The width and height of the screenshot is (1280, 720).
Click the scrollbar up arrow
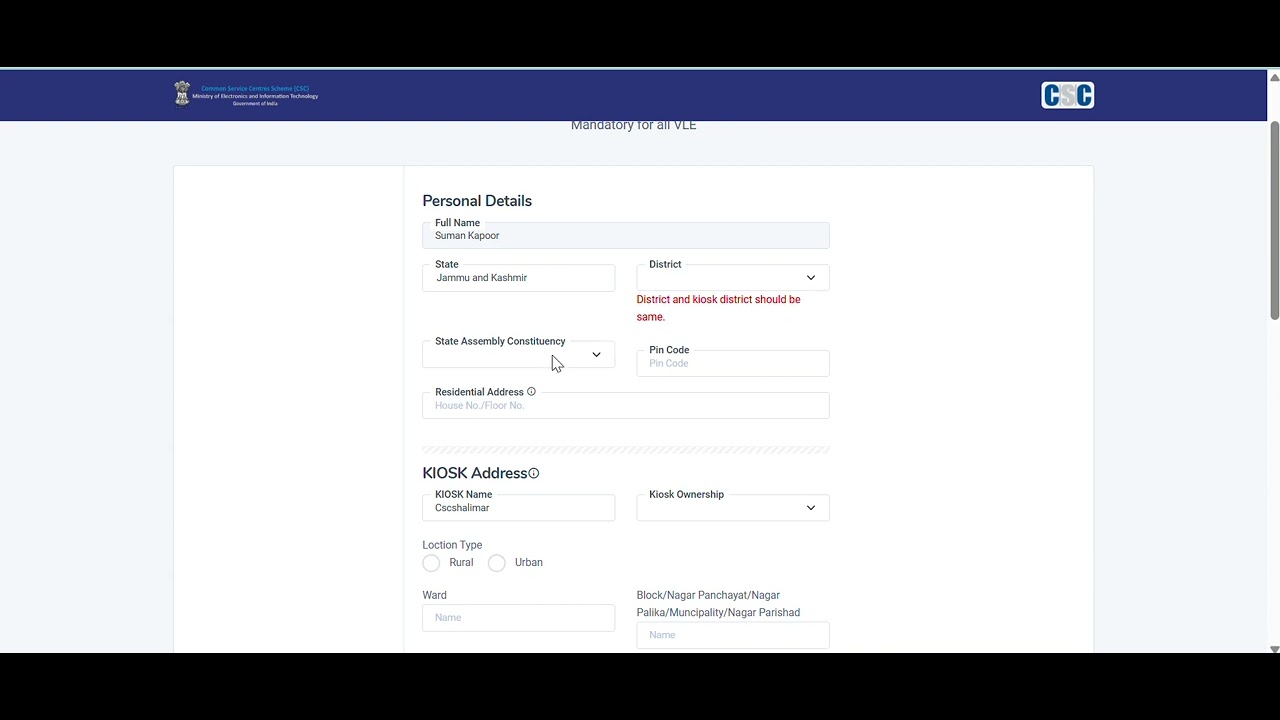pyautogui.click(x=1274, y=77)
